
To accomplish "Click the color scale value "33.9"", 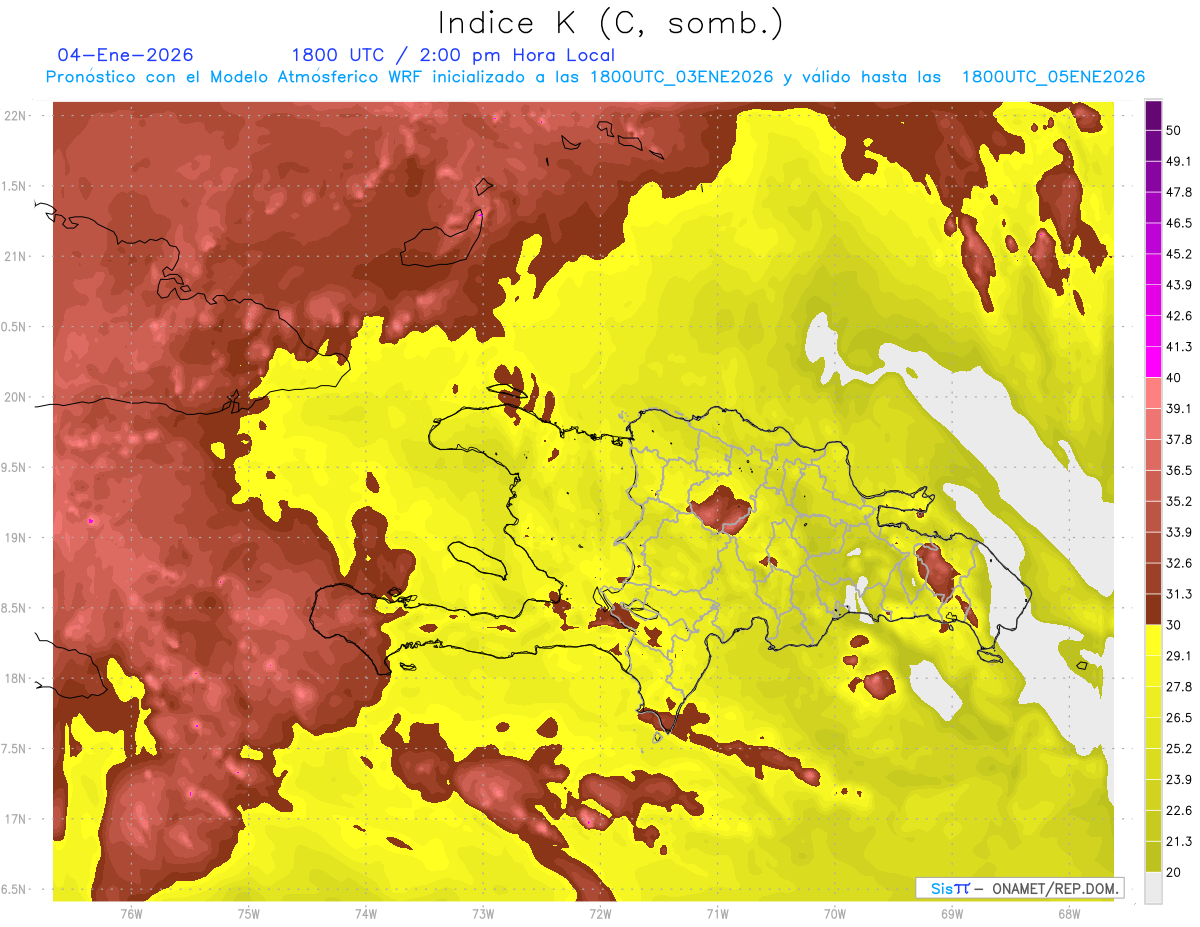I will [1178, 532].
